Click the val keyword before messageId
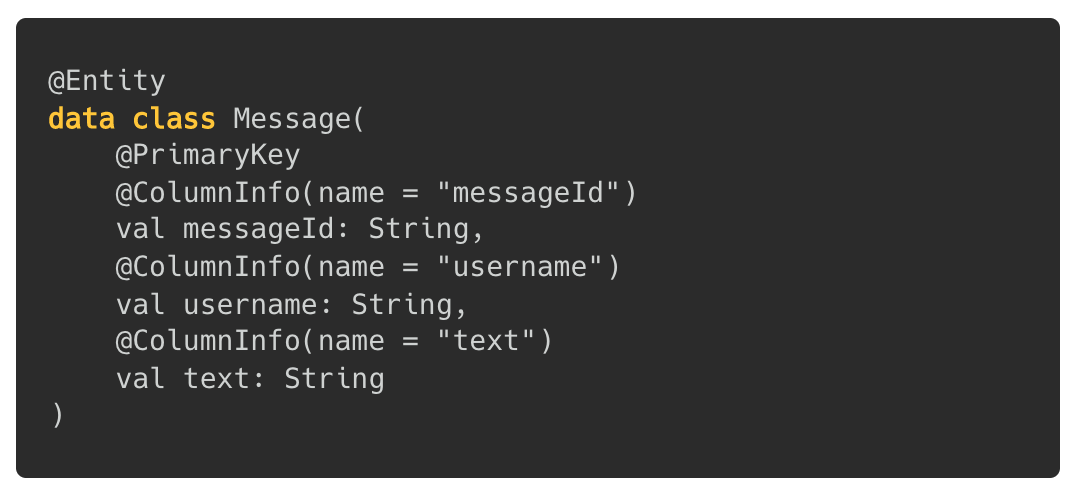Screen dimensions: 1076x496 tap(141, 231)
